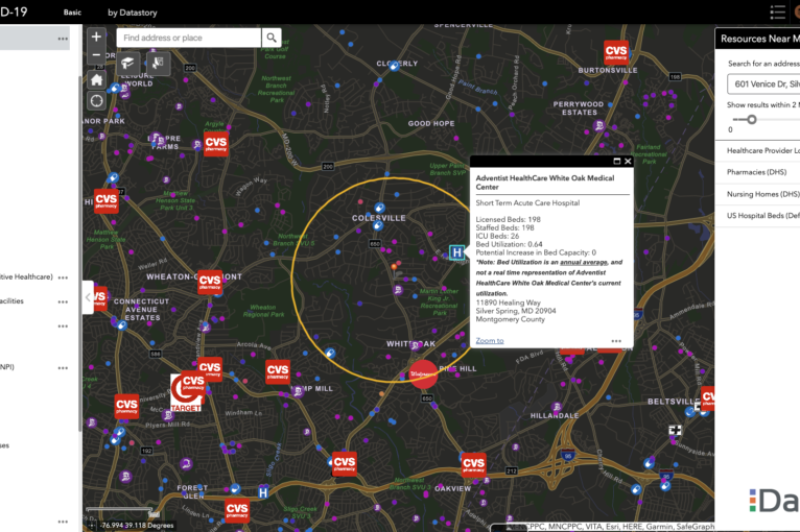
Task: Click the Basic label in the header
Action: point(72,12)
